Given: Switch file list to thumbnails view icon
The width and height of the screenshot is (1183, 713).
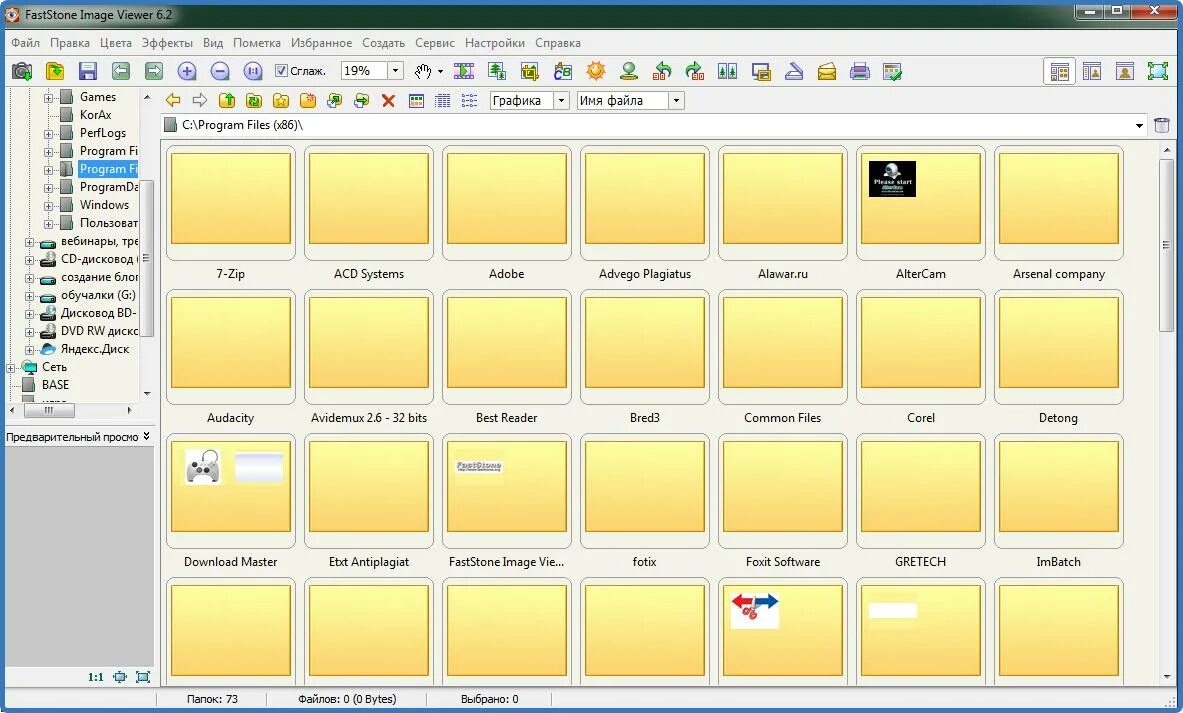Looking at the screenshot, I should [x=416, y=100].
